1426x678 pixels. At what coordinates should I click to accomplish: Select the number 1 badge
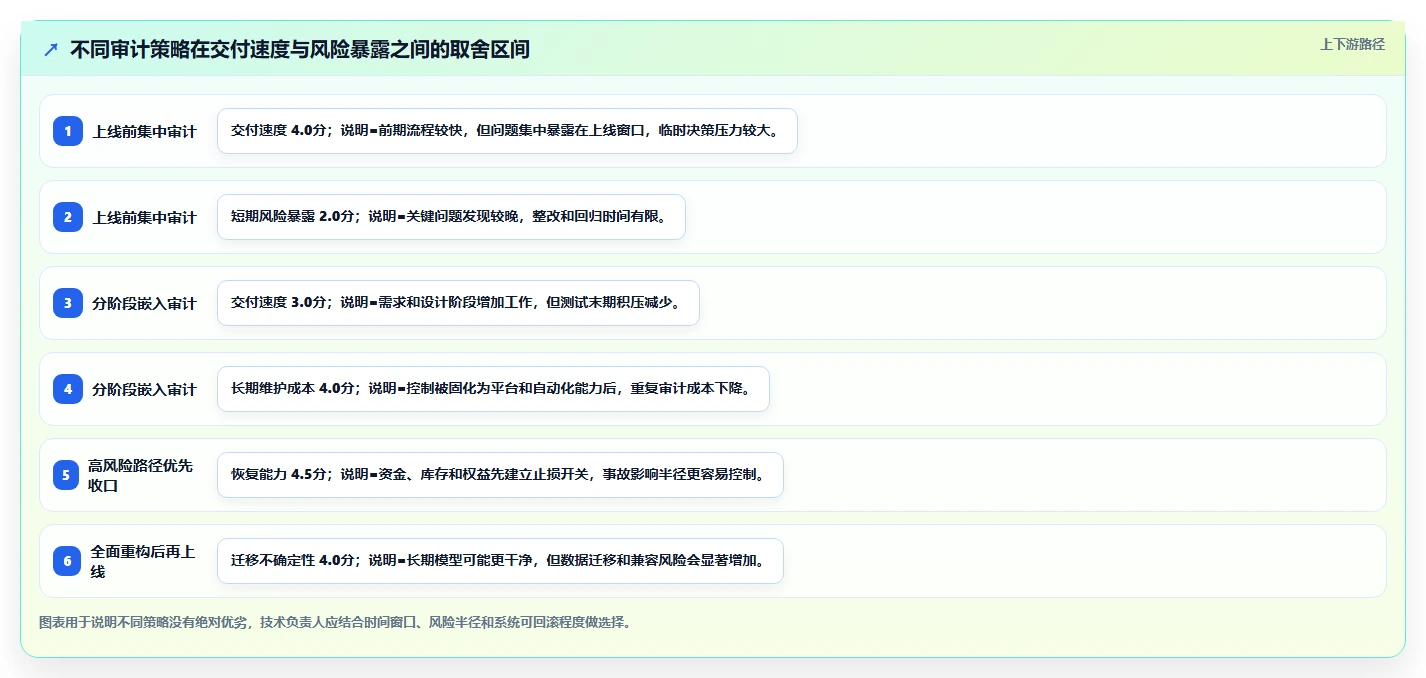click(x=68, y=131)
